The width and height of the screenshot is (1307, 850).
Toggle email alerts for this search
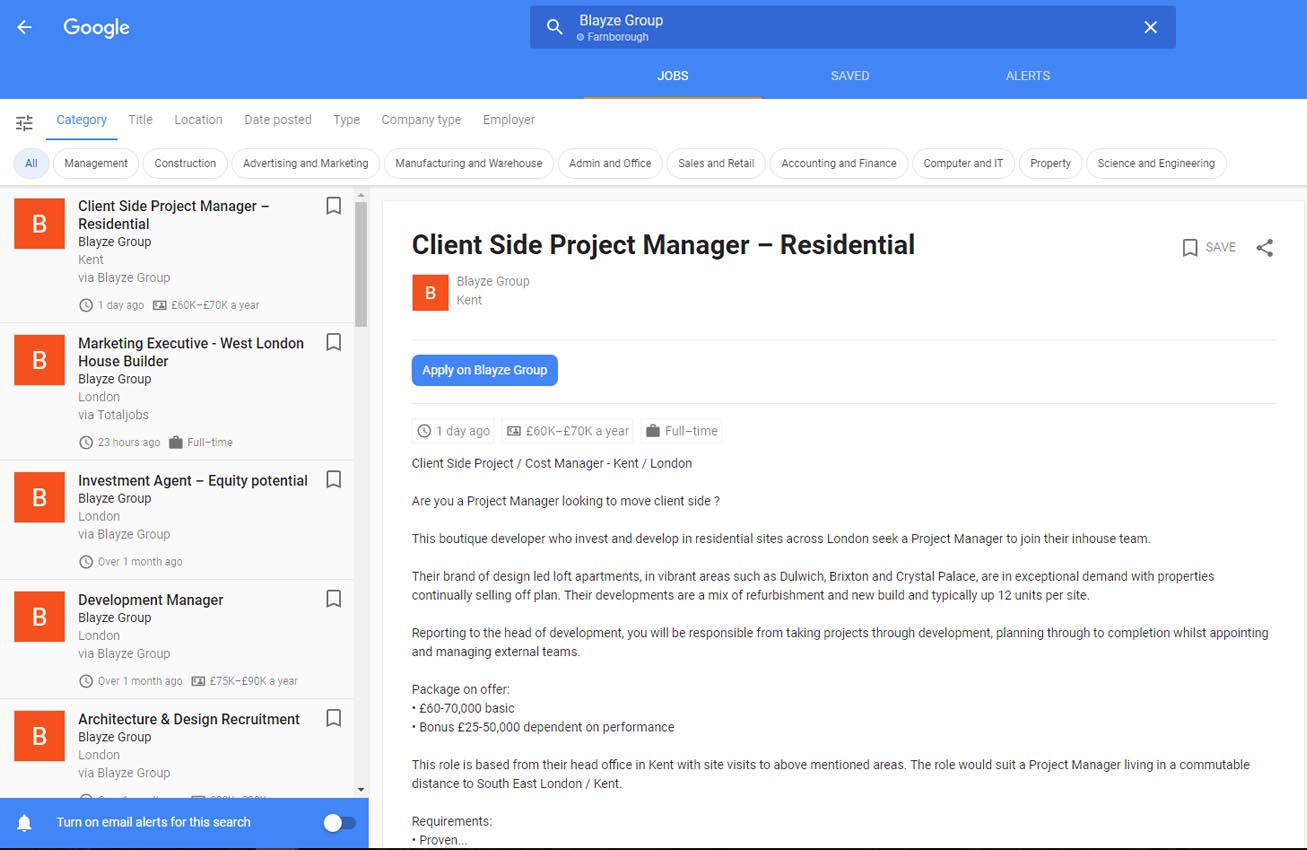click(340, 823)
